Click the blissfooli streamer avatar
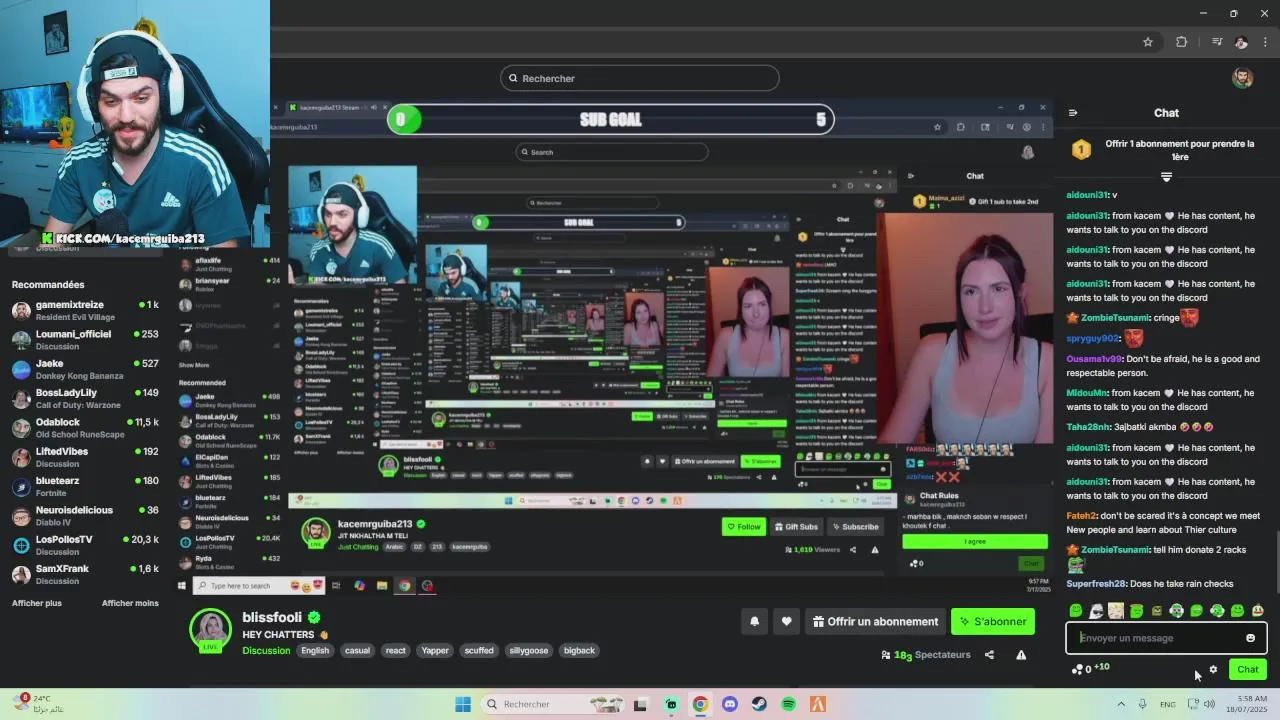Image resolution: width=1280 pixels, height=720 pixels. [x=211, y=629]
